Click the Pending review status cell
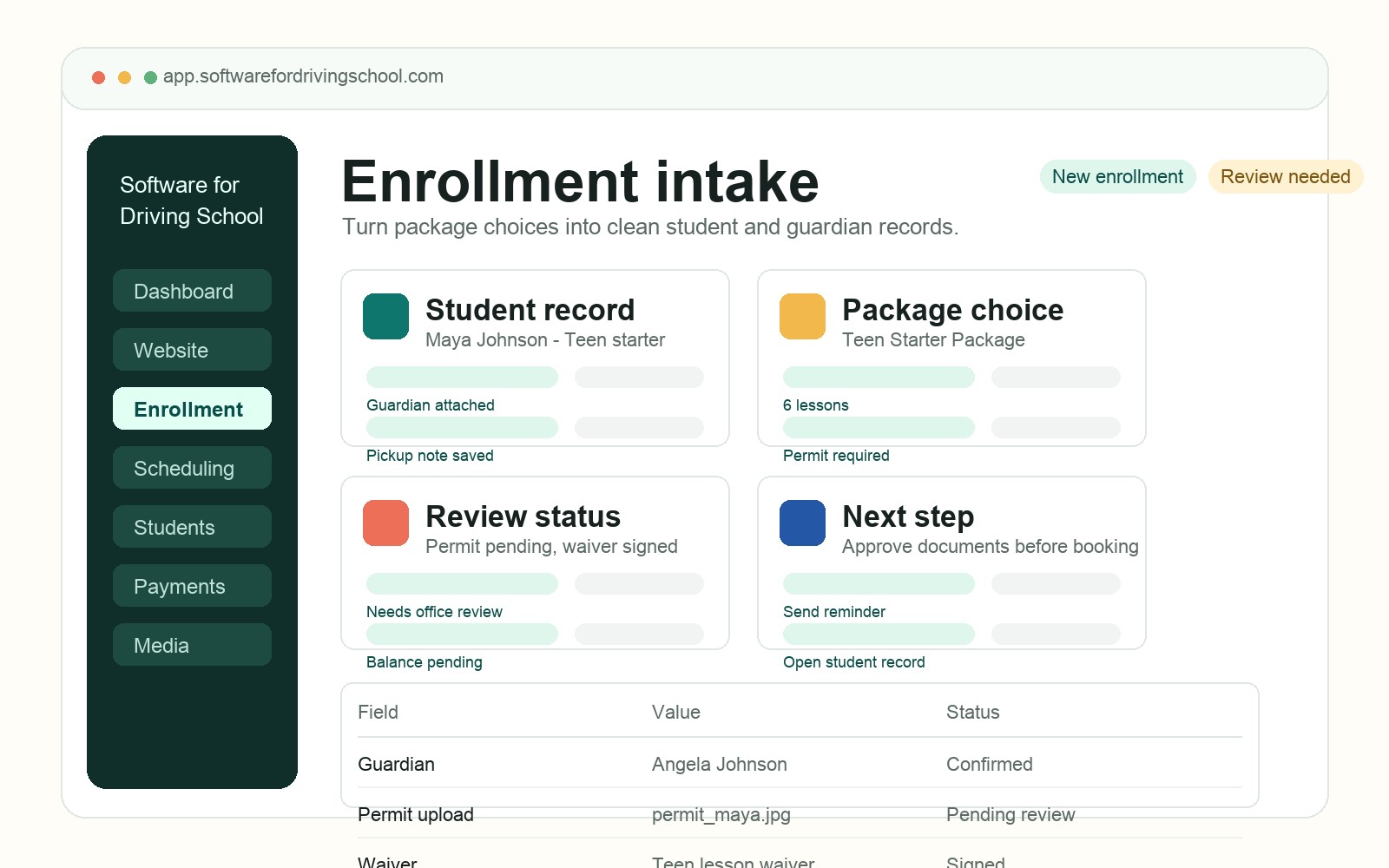This screenshot has width=1389, height=868. point(1010,815)
